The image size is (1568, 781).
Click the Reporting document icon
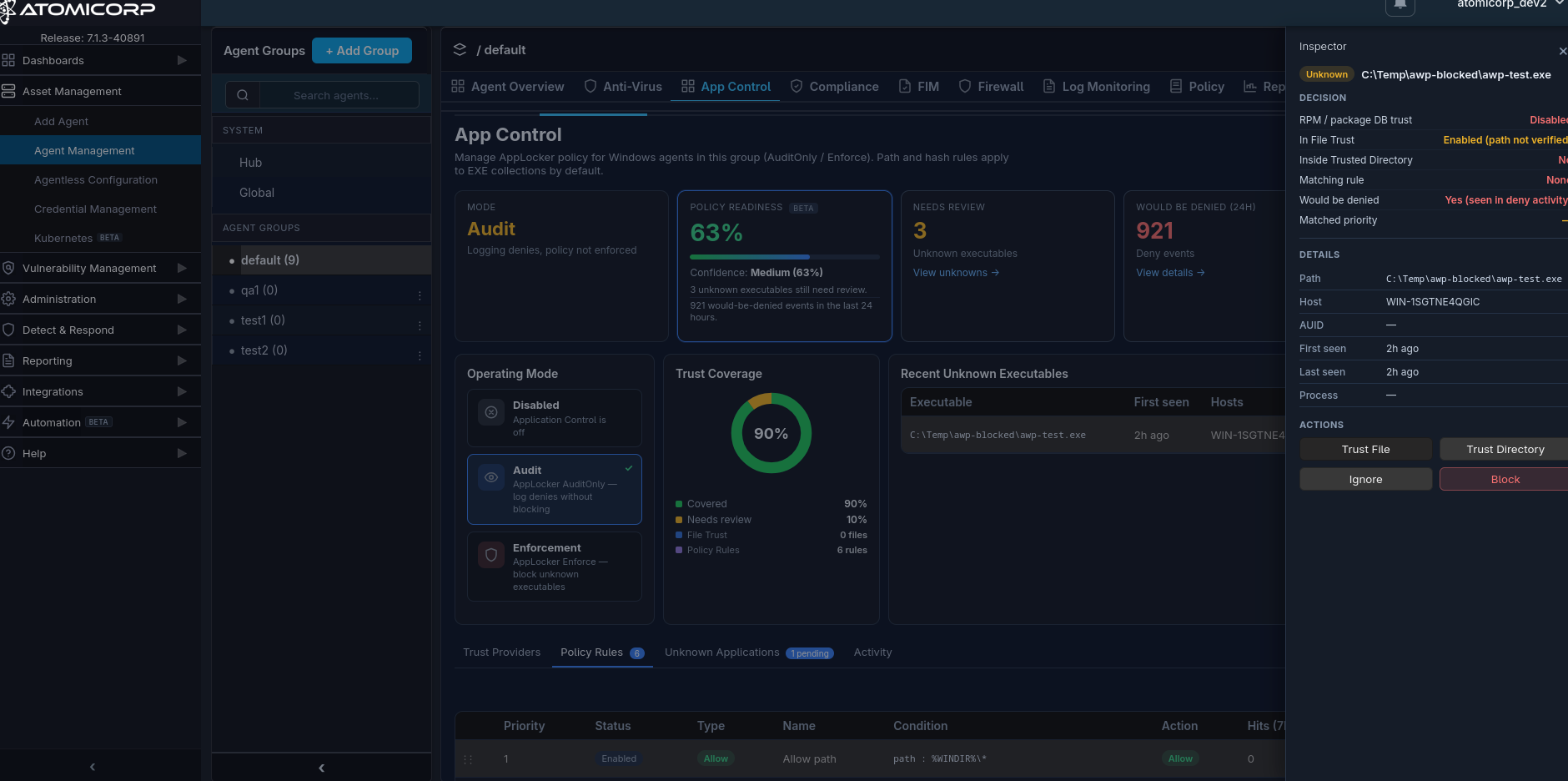8,360
